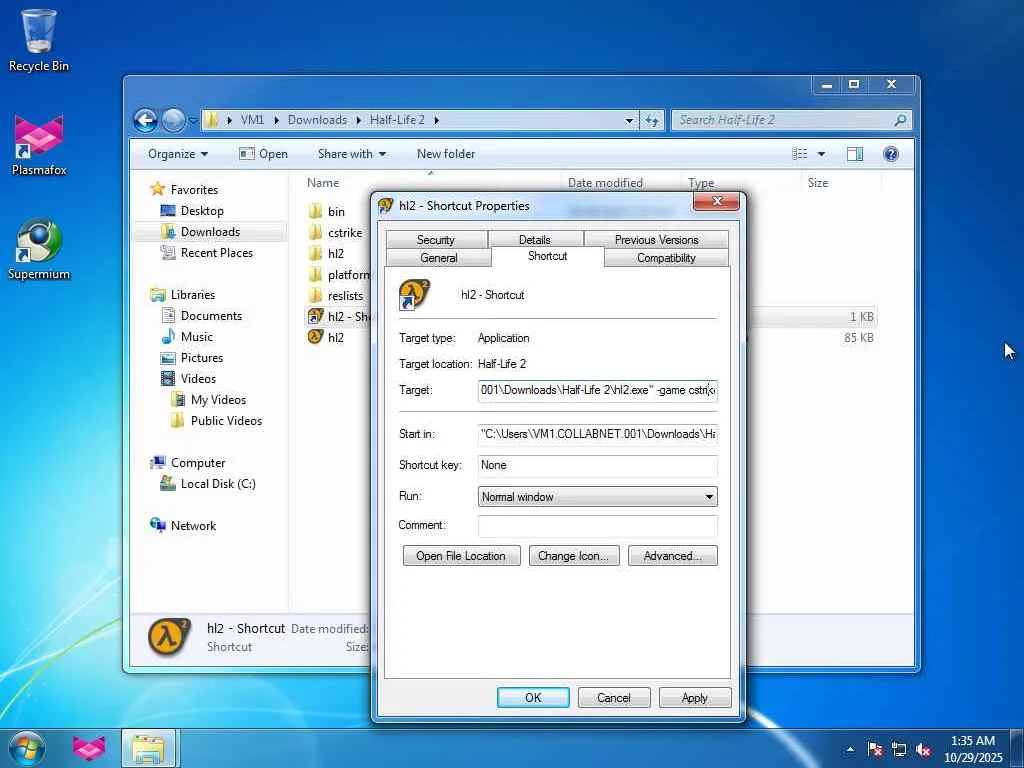Switch to the Details tab
Viewport: 1024px width, 768px height.
pyautogui.click(x=534, y=240)
